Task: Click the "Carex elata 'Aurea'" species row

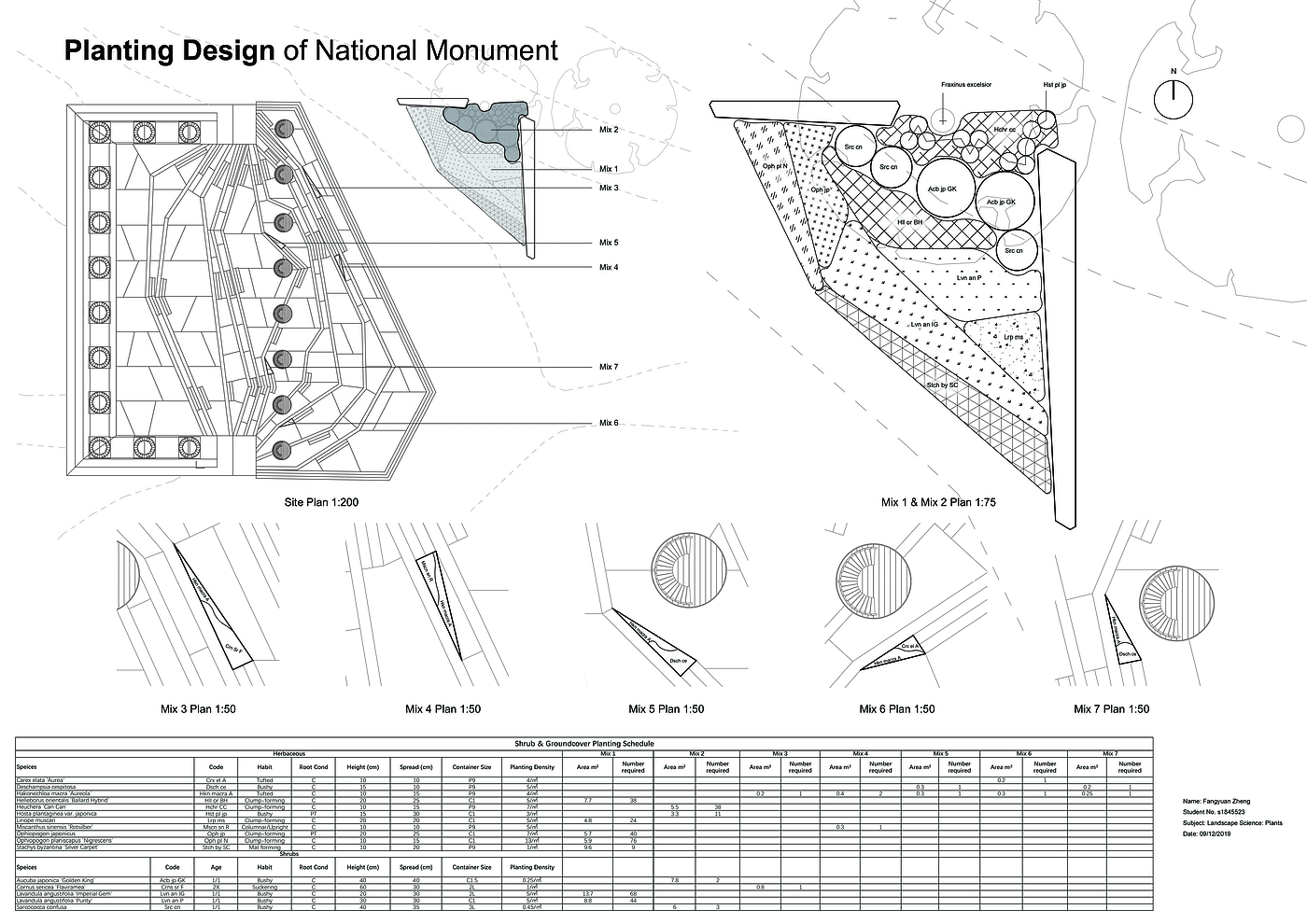Action: point(584,779)
